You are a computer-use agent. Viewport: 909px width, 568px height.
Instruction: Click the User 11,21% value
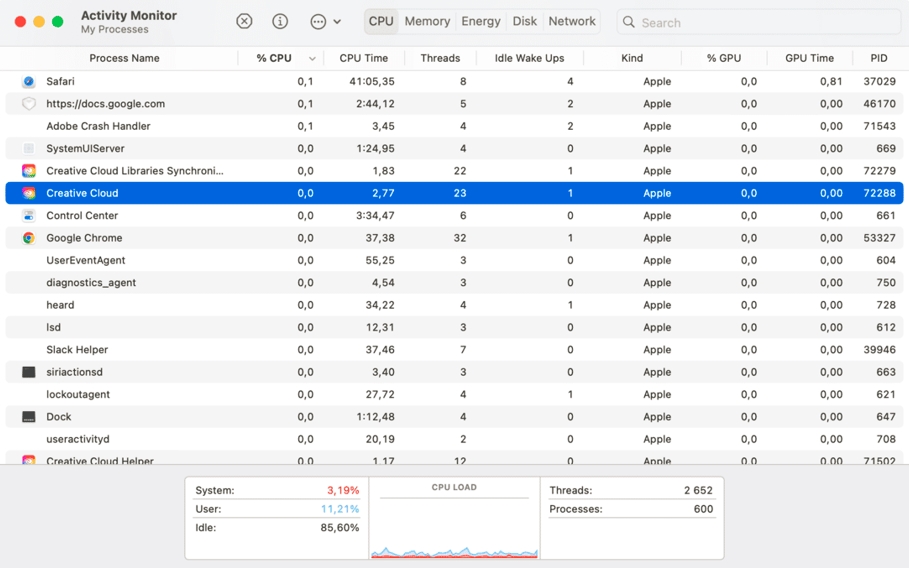[340, 509]
